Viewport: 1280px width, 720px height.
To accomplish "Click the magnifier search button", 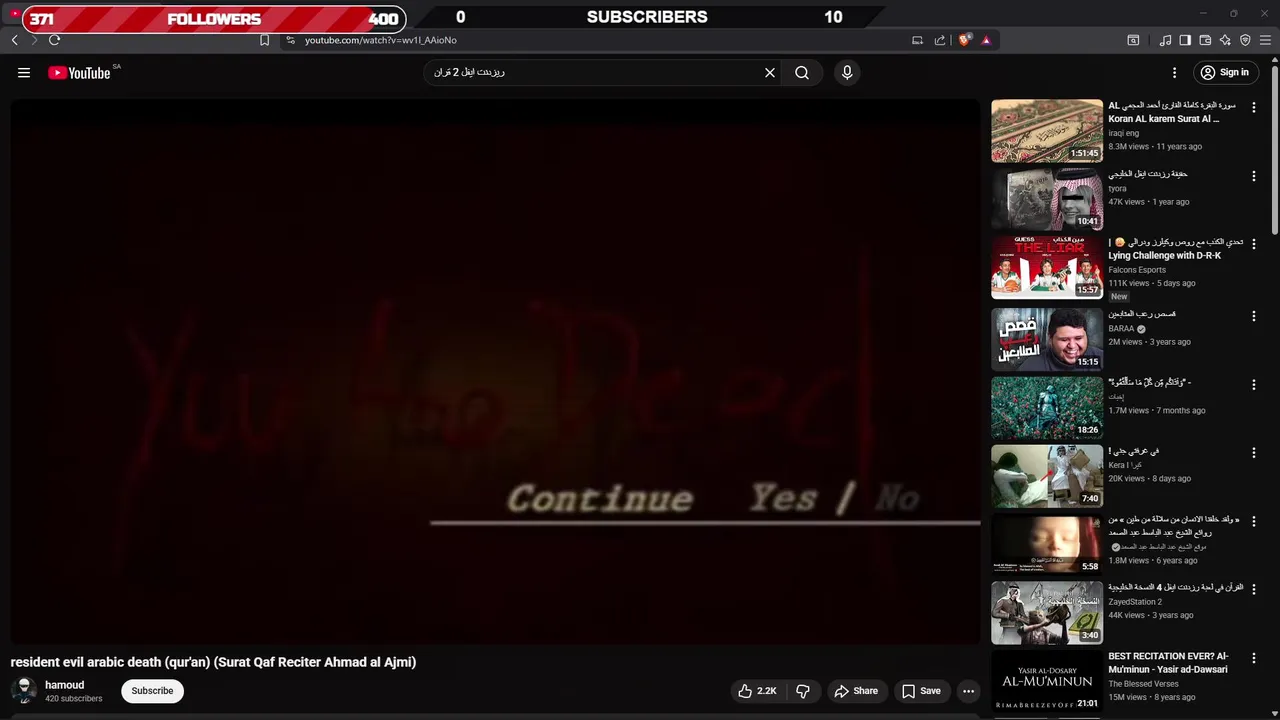I will 802,72.
